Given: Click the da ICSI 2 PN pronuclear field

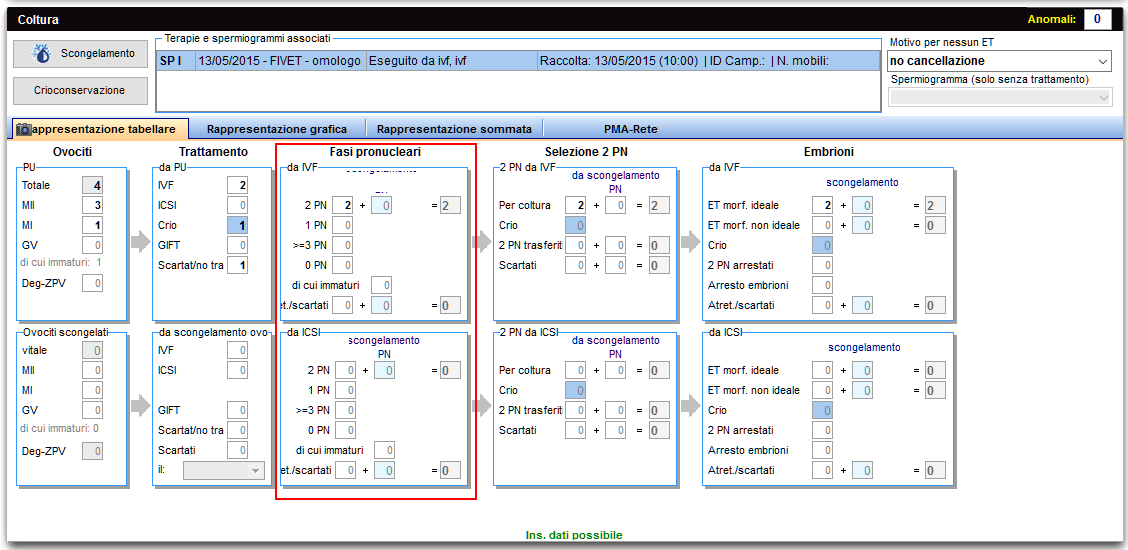Looking at the screenshot, I should coord(343,371).
